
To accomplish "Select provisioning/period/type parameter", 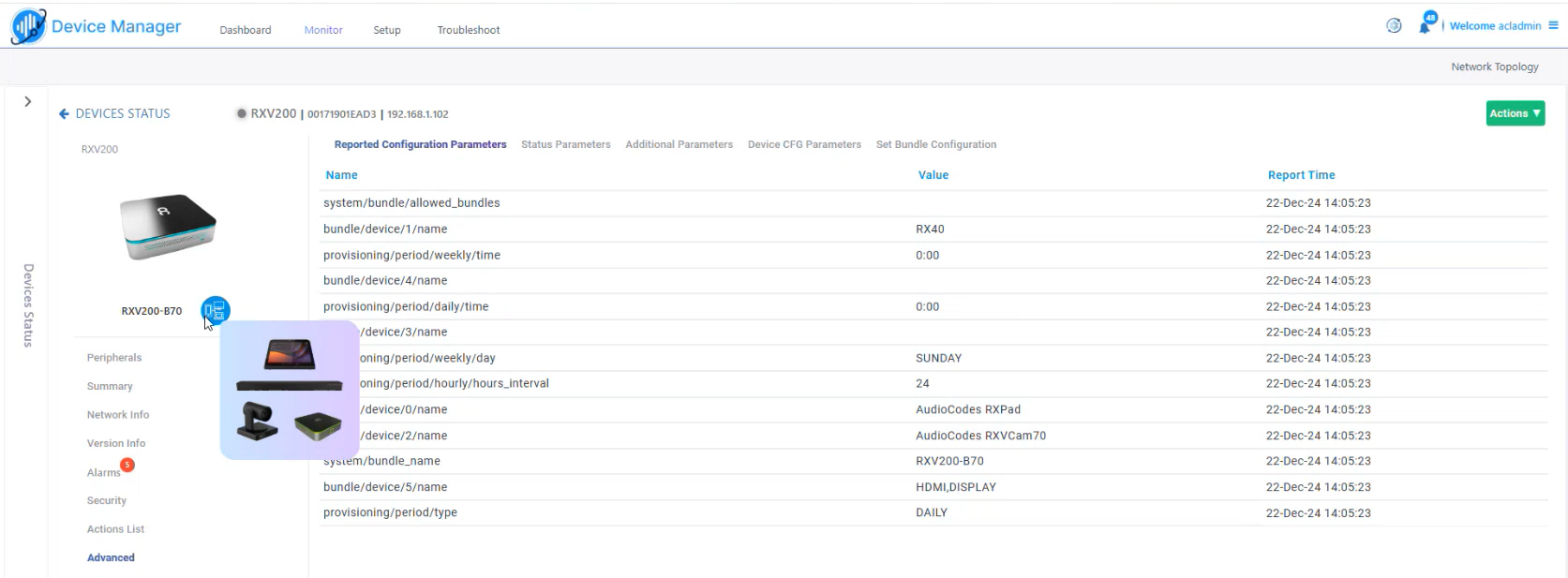I will [x=390, y=512].
